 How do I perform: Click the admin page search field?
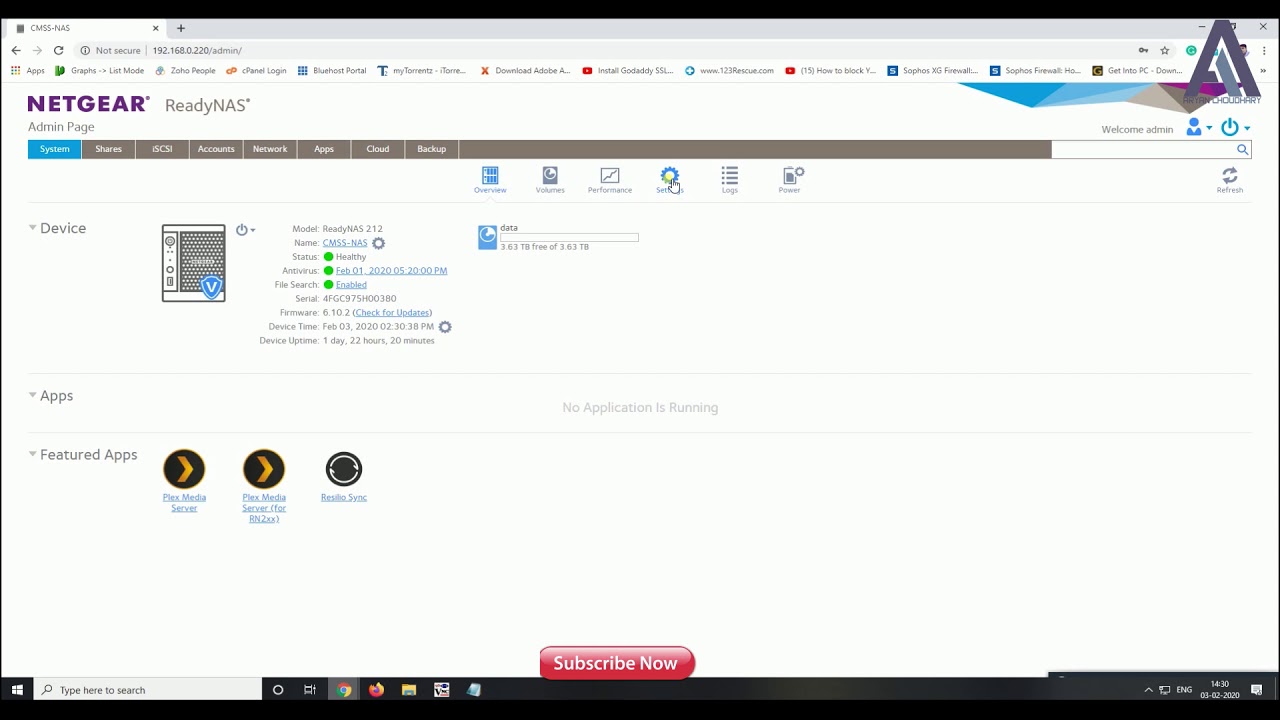[1143, 149]
